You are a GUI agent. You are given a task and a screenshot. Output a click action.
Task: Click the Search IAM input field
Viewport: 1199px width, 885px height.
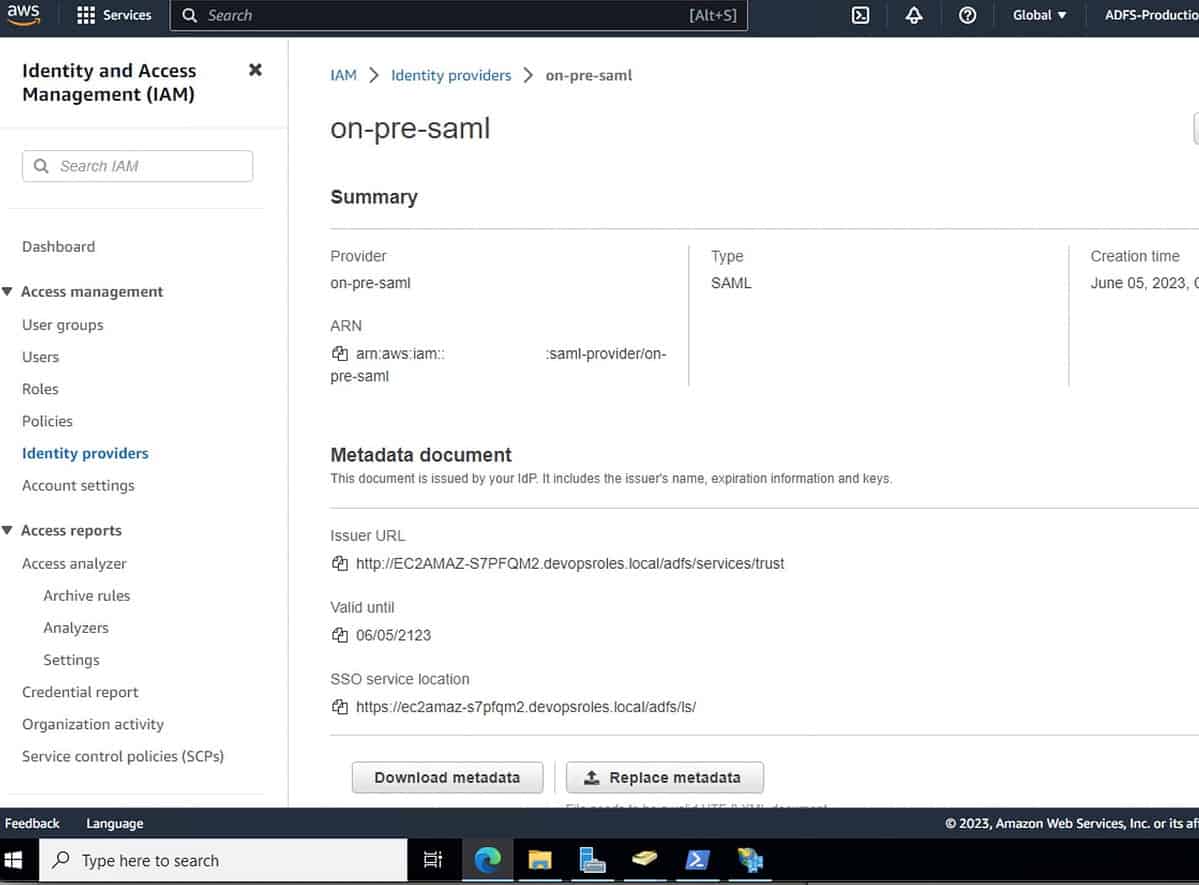coord(137,165)
